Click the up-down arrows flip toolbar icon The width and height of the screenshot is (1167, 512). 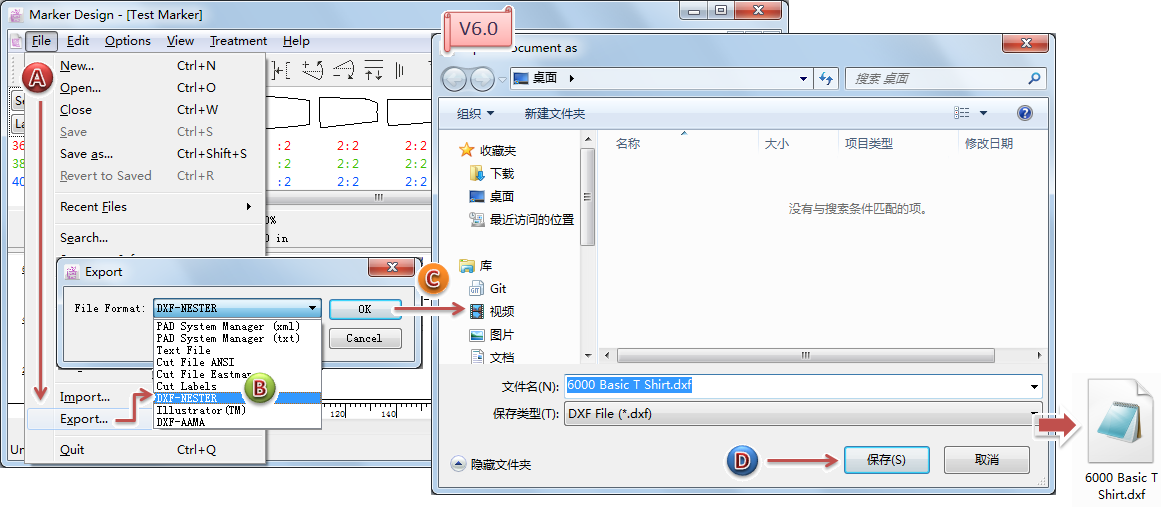(x=374, y=70)
